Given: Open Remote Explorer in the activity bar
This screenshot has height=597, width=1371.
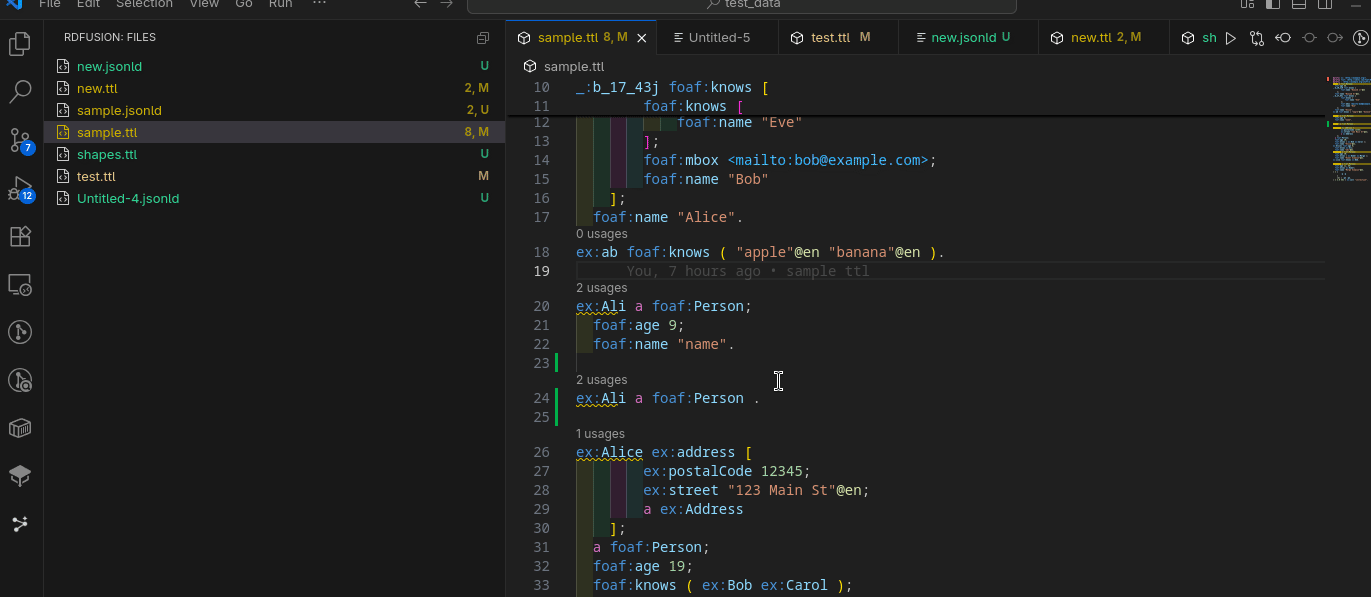Looking at the screenshot, I should point(20,285).
